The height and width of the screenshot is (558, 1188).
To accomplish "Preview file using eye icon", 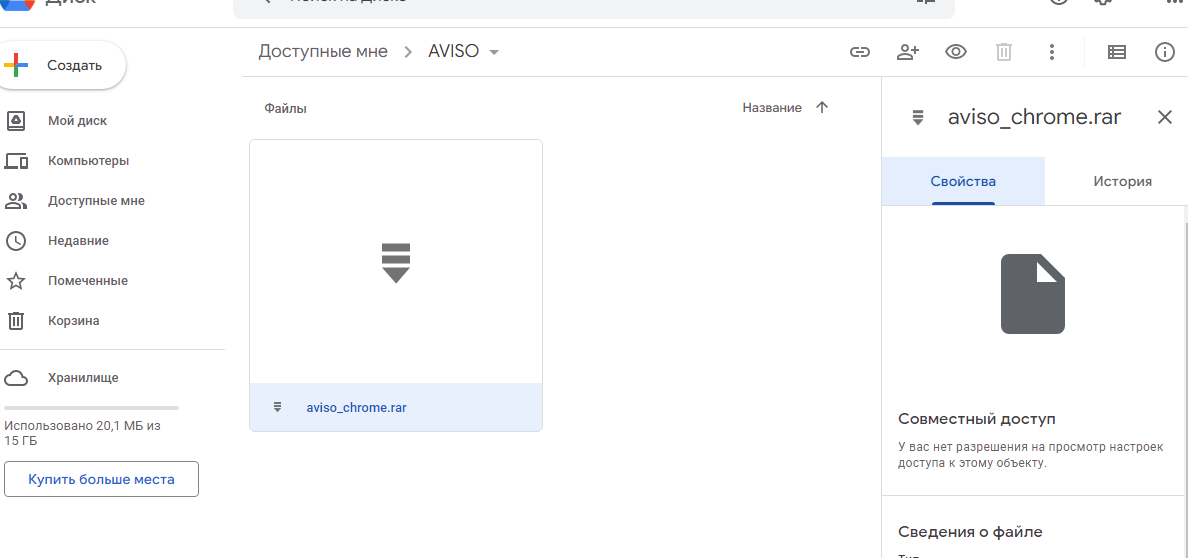I will tap(956, 52).
